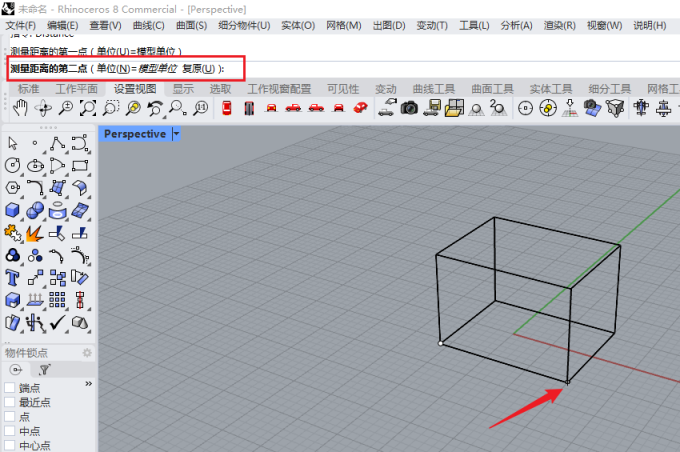Click the Explode tool icon

point(35,233)
